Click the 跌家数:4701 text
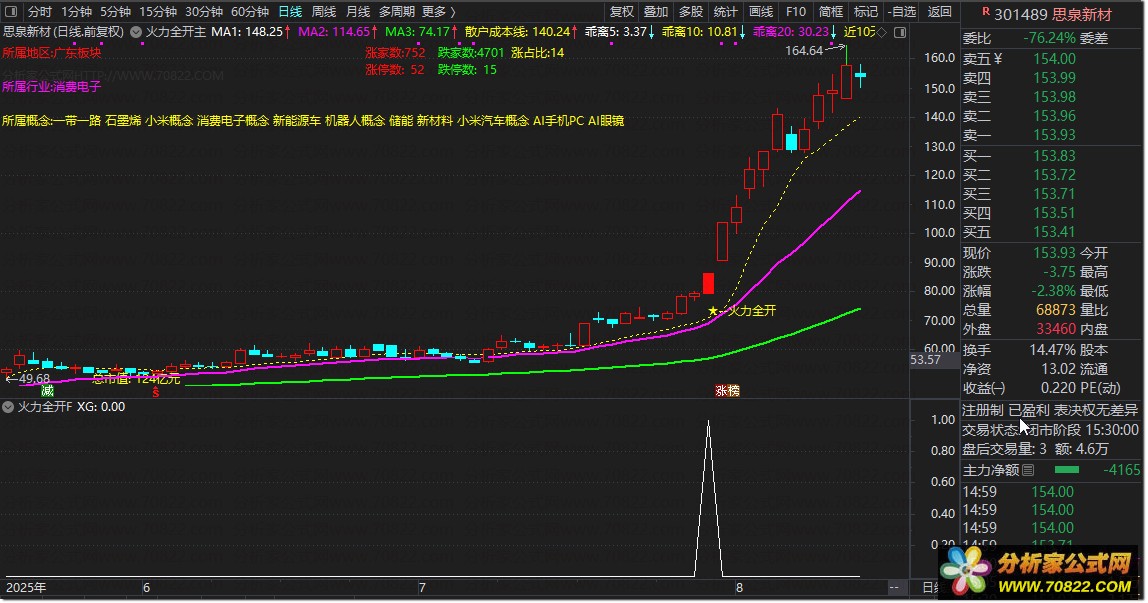Screen dimensions: 1148x603 click(471, 53)
